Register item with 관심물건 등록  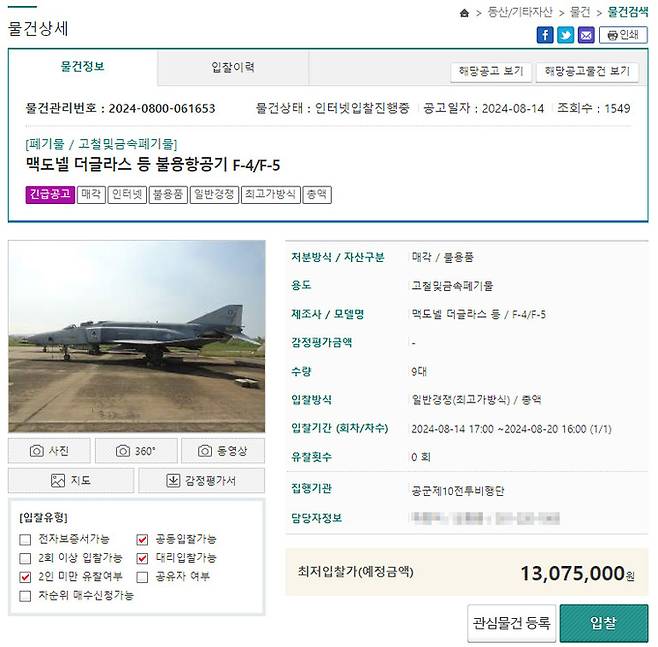[x=512, y=623]
